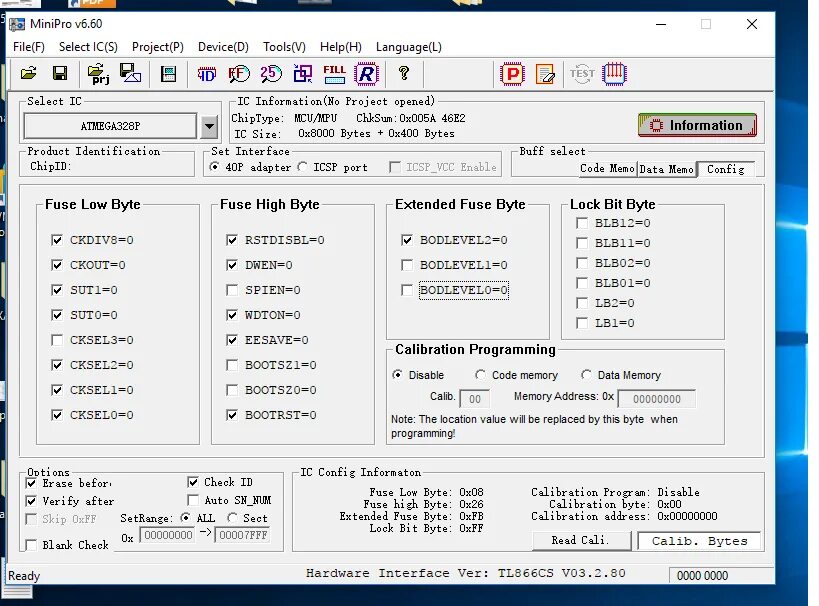Click the TEST toolbar icon
Viewport: 819px width, 606px height.
582,74
